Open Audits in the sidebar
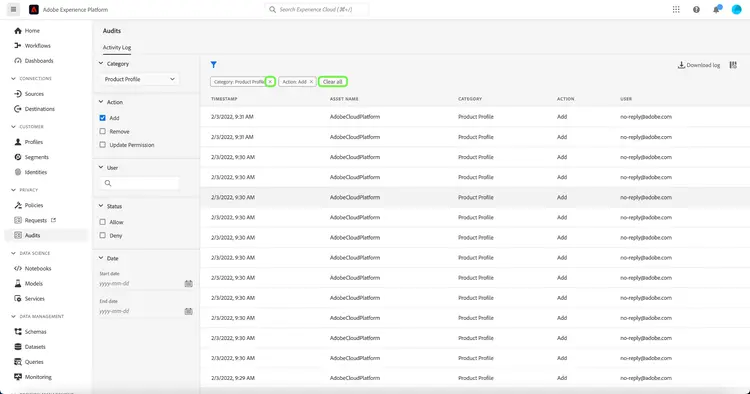 (x=46, y=235)
